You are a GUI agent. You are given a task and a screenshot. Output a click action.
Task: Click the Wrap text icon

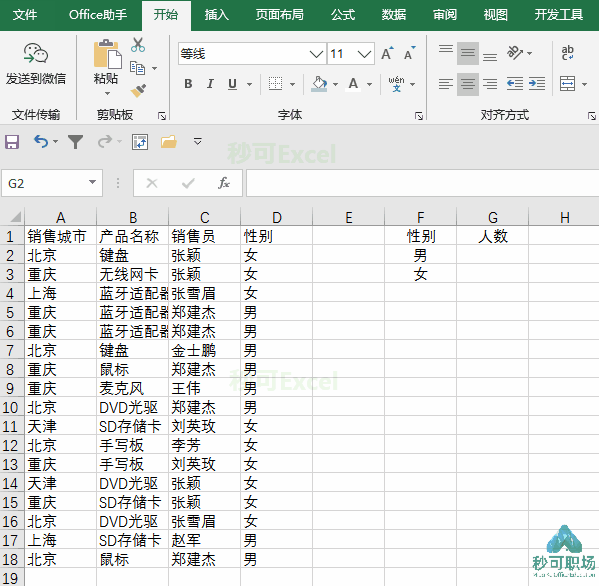568,53
